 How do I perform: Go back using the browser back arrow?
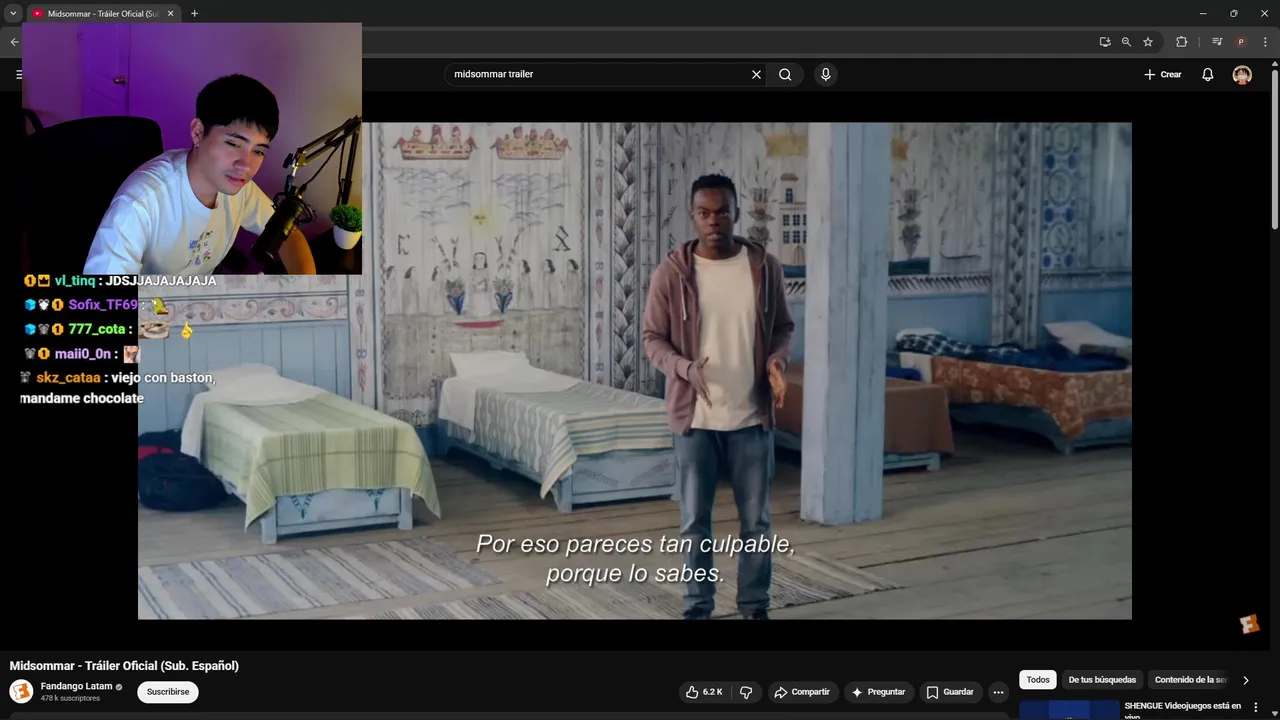point(14,42)
